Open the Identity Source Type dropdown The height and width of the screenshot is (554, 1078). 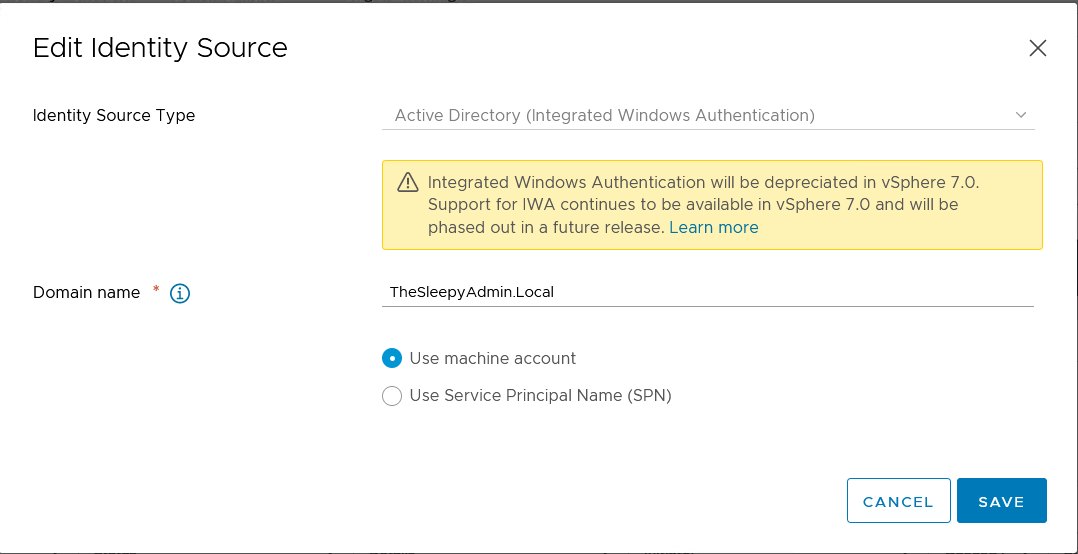pos(708,115)
